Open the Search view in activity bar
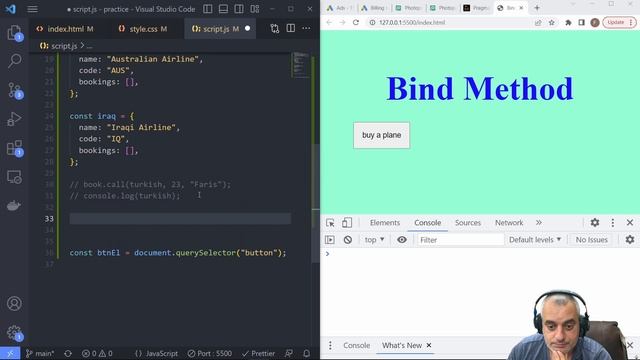Screen dimensions: 640x360 [x=14, y=61]
